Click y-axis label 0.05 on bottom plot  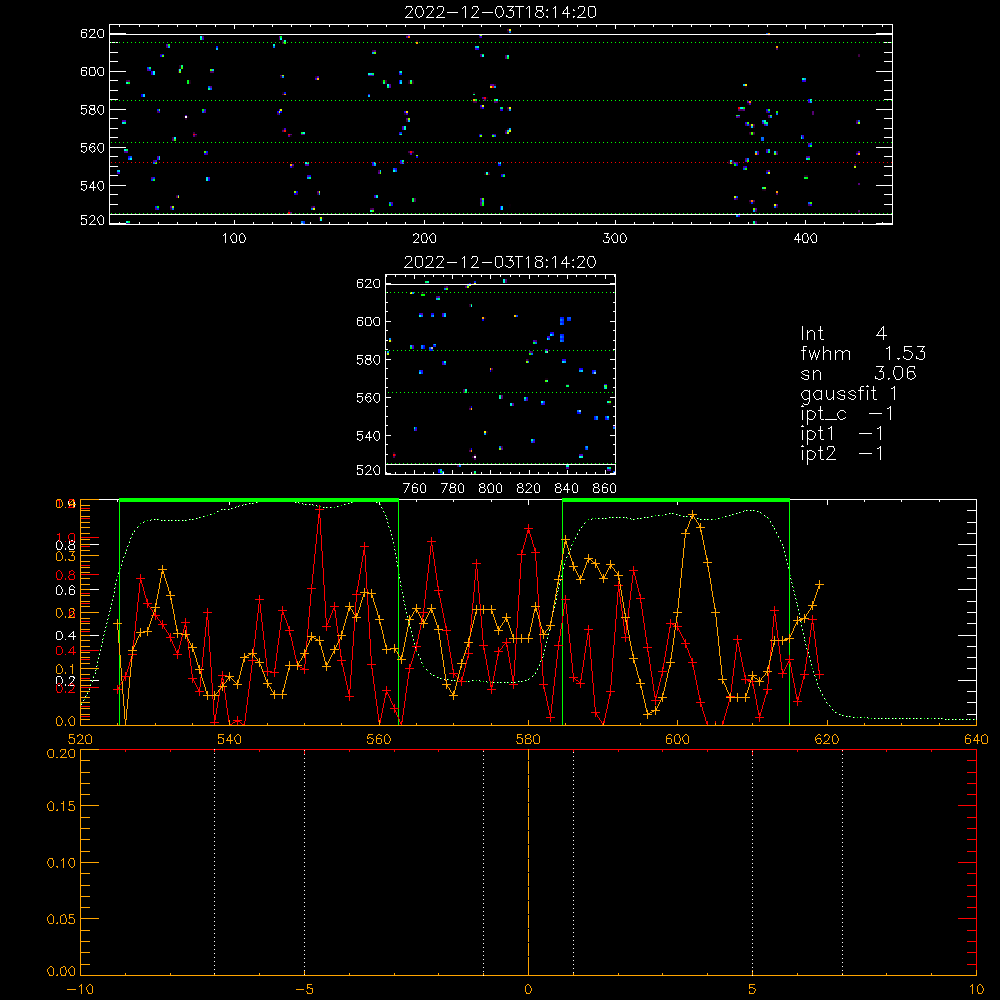(x=61, y=919)
